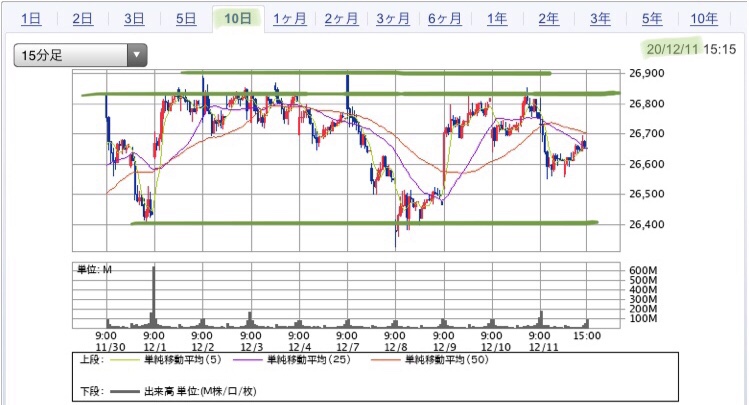This screenshot has height=405, width=749.
Task: Open the 5年 chart range
Action: pyautogui.click(x=652, y=19)
